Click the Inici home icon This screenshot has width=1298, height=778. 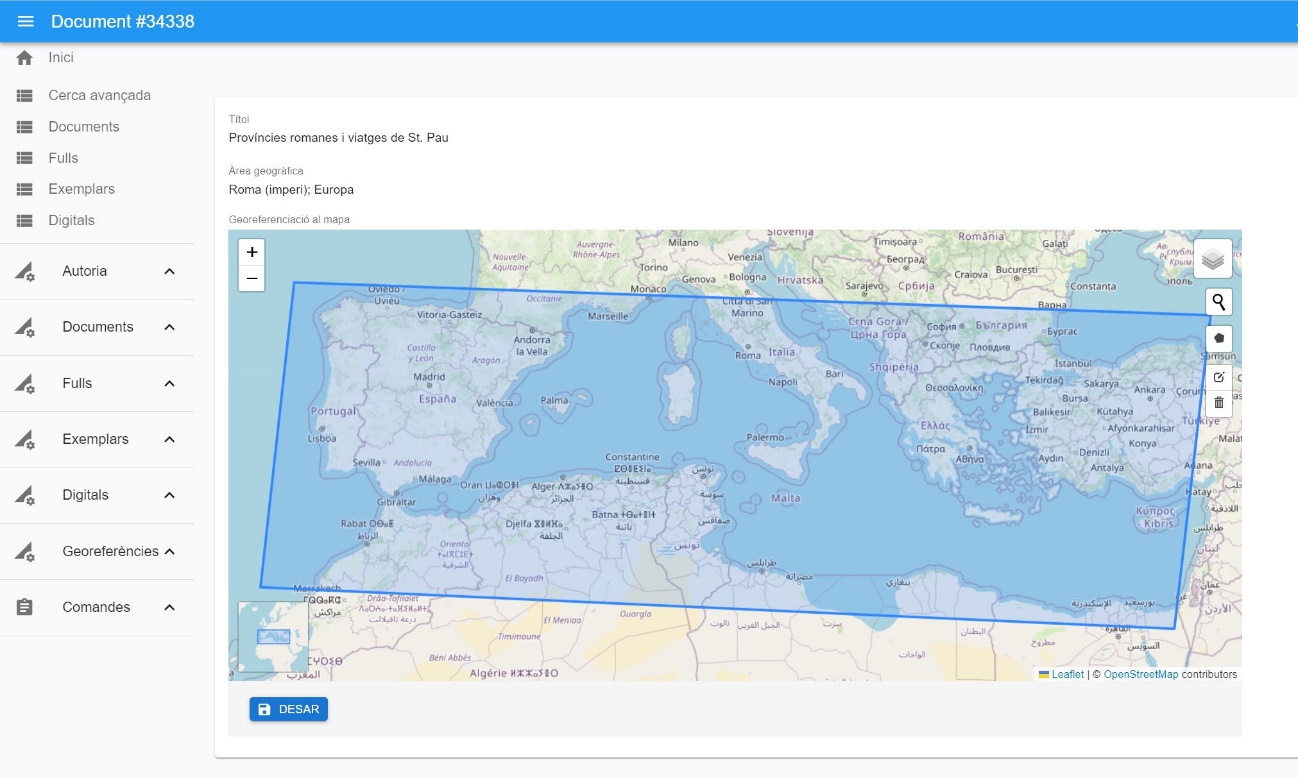point(25,58)
